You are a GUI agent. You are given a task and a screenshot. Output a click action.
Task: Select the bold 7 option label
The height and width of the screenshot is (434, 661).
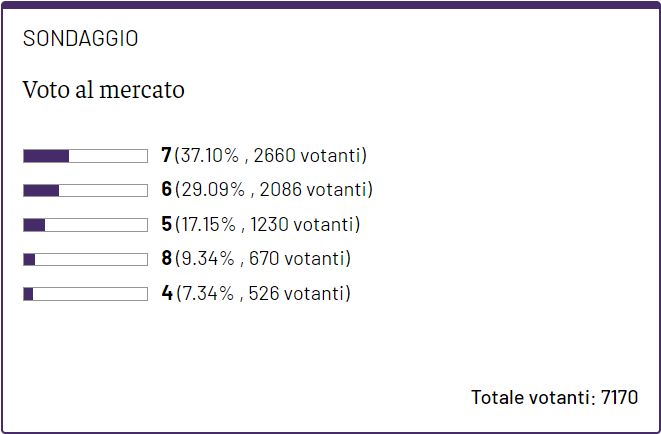166,155
